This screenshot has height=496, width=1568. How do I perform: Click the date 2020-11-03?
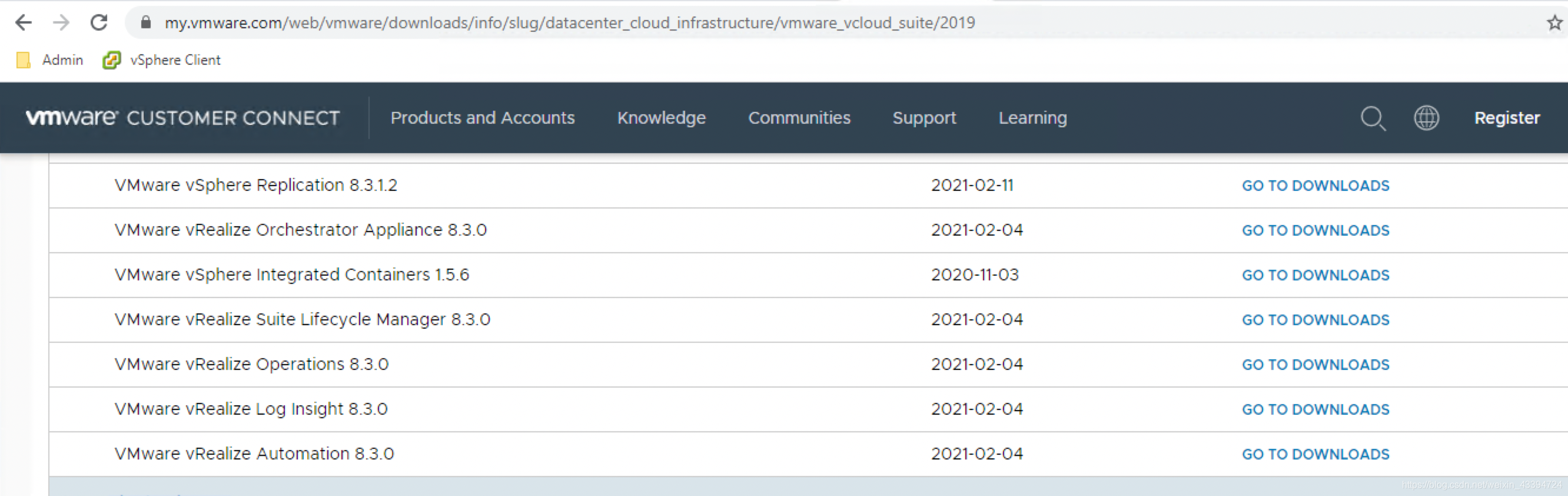[975, 275]
